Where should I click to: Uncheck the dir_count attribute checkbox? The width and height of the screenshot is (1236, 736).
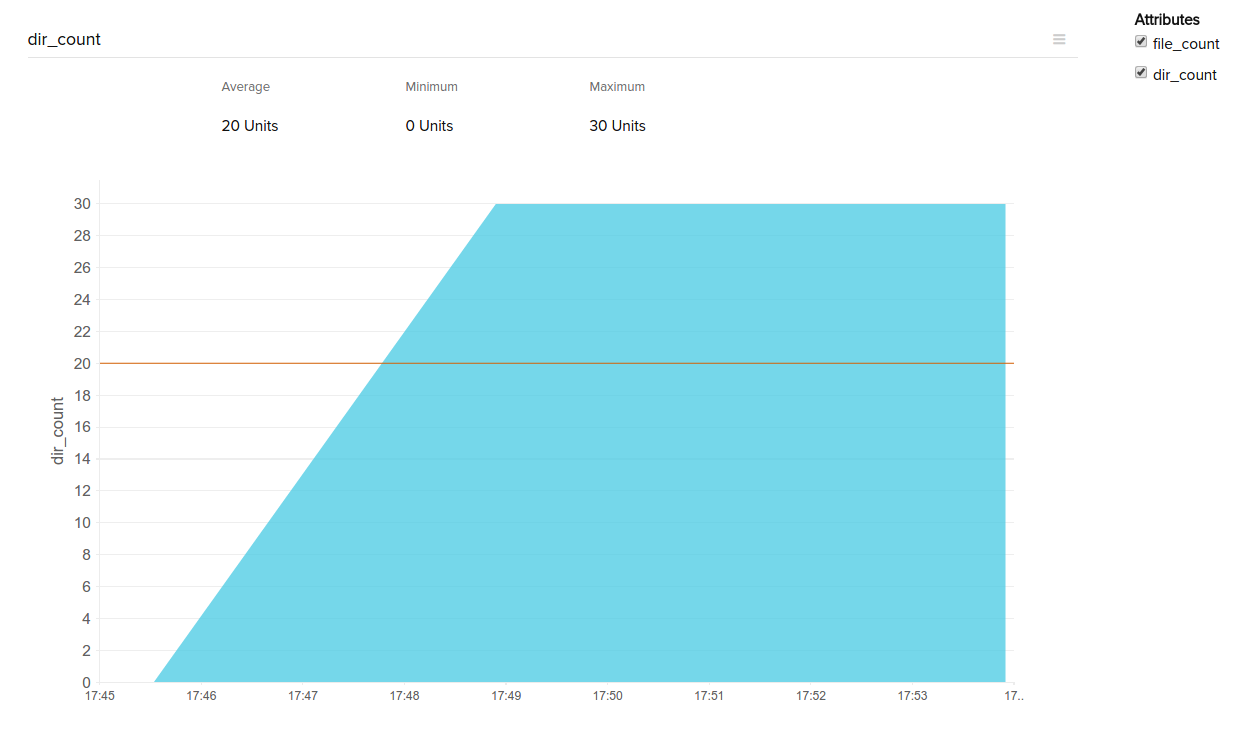click(1141, 73)
